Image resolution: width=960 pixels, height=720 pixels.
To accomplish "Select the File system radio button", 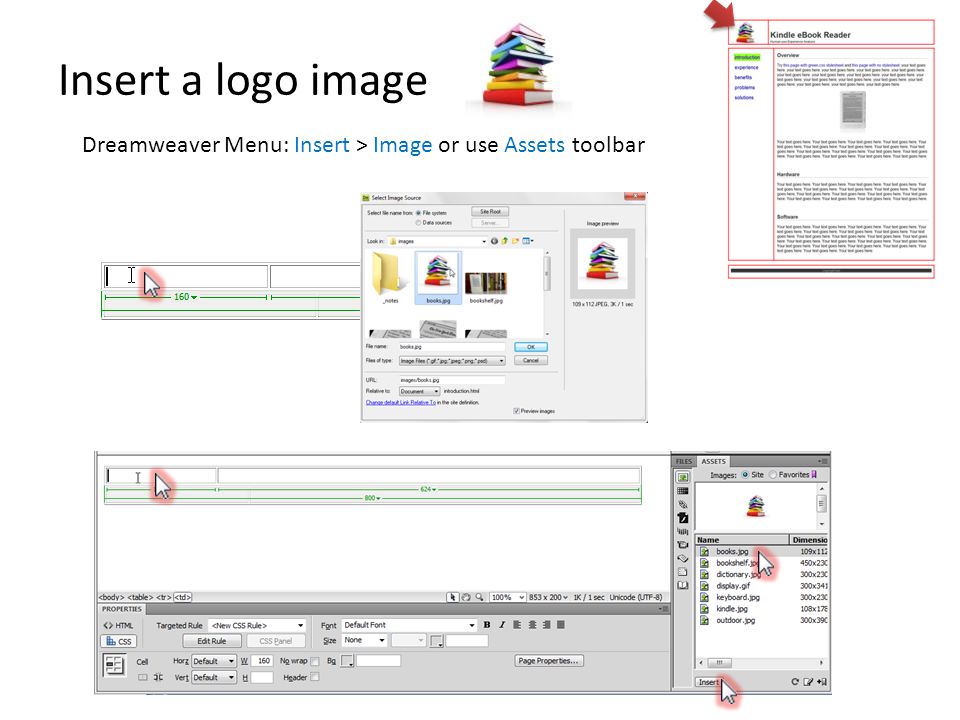I will pyautogui.click(x=419, y=213).
